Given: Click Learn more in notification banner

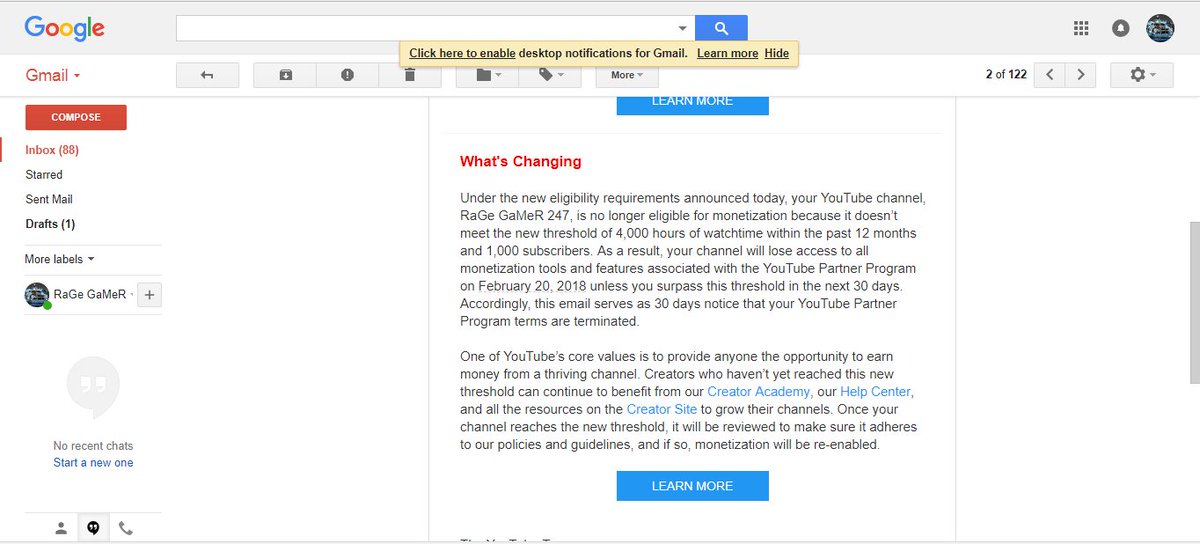Looking at the screenshot, I should coord(727,53).
